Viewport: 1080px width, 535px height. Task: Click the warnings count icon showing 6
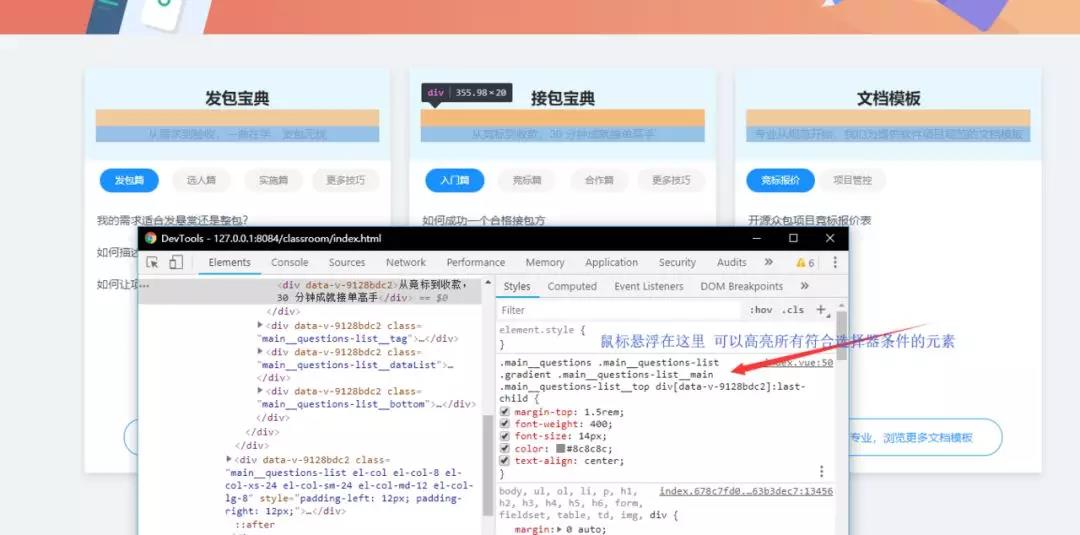(x=805, y=262)
